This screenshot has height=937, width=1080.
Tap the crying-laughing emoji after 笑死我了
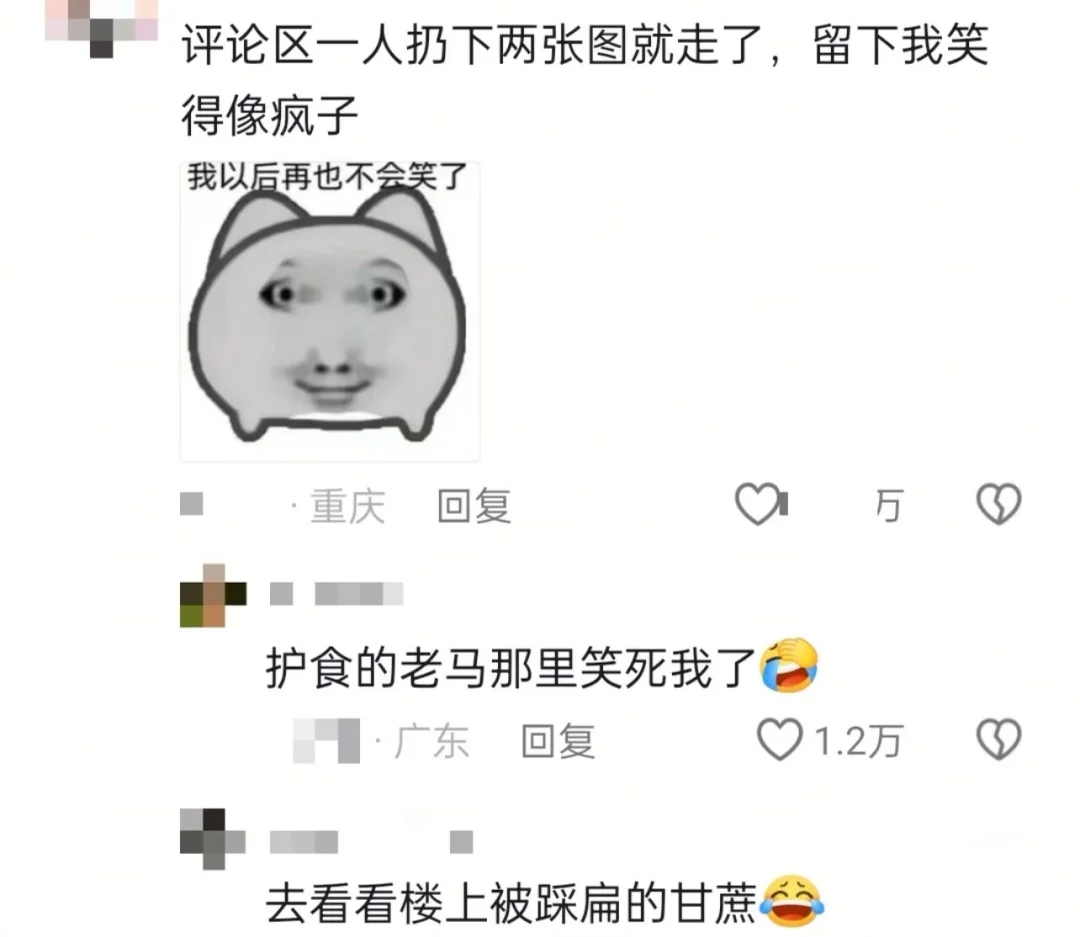click(x=789, y=666)
